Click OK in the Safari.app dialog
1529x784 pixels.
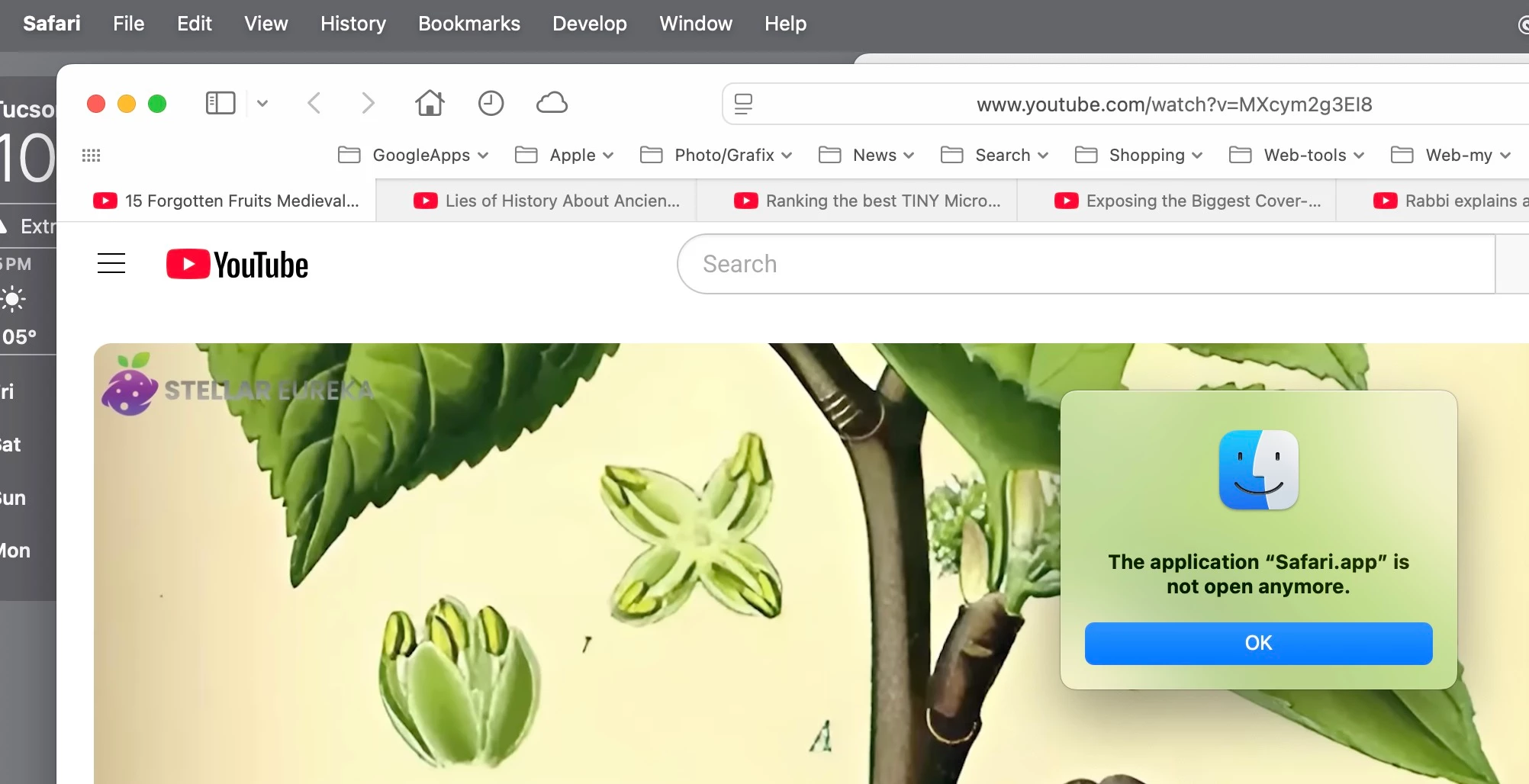click(x=1258, y=644)
